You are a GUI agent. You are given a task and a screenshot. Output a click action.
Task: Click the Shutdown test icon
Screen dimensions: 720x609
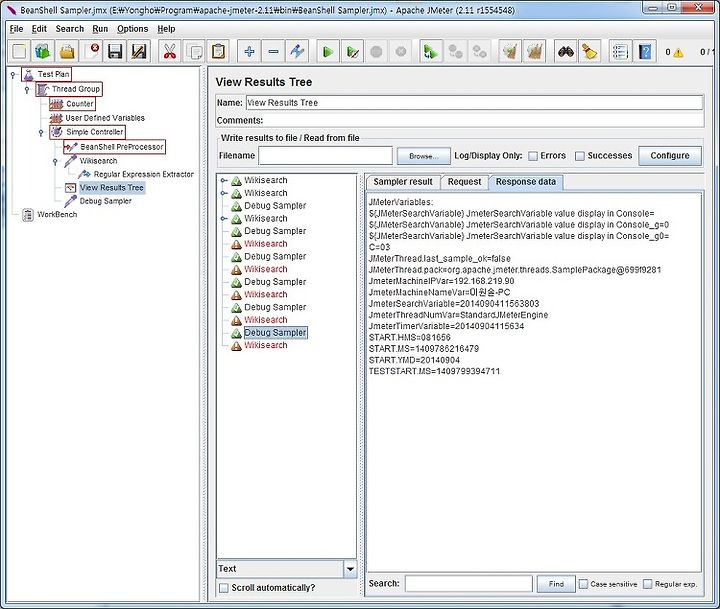(x=401, y=51)
